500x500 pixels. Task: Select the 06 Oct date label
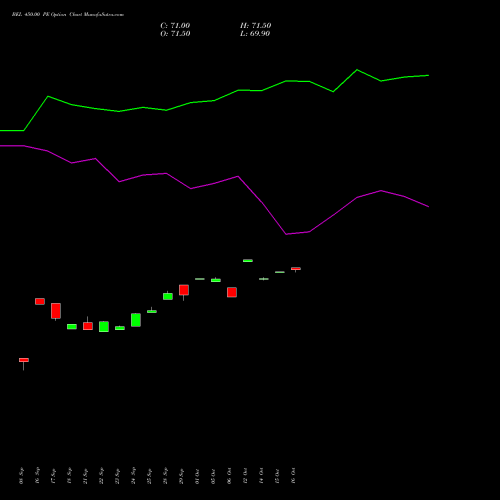pyautogui.click(x=229, y=476)
